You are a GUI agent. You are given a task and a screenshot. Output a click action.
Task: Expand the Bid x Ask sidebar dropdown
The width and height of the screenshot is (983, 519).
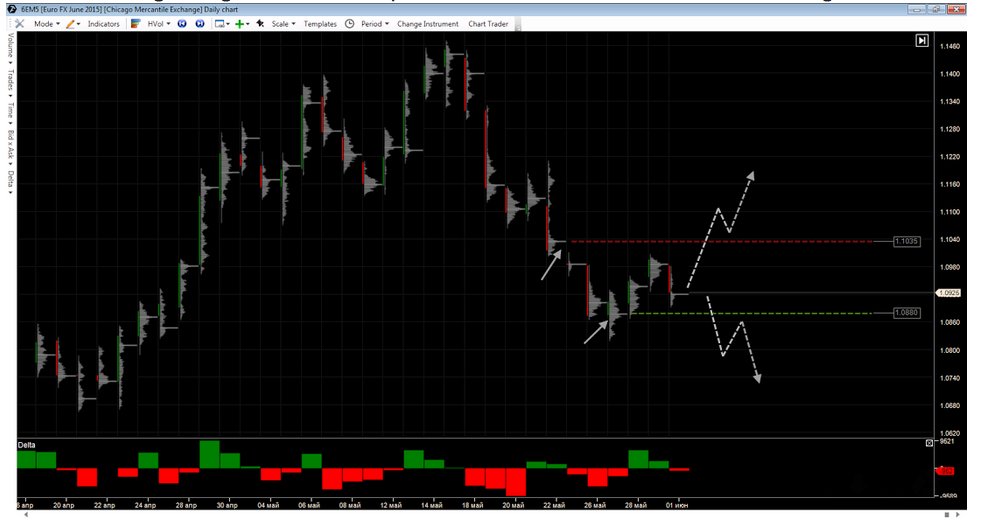10,148
